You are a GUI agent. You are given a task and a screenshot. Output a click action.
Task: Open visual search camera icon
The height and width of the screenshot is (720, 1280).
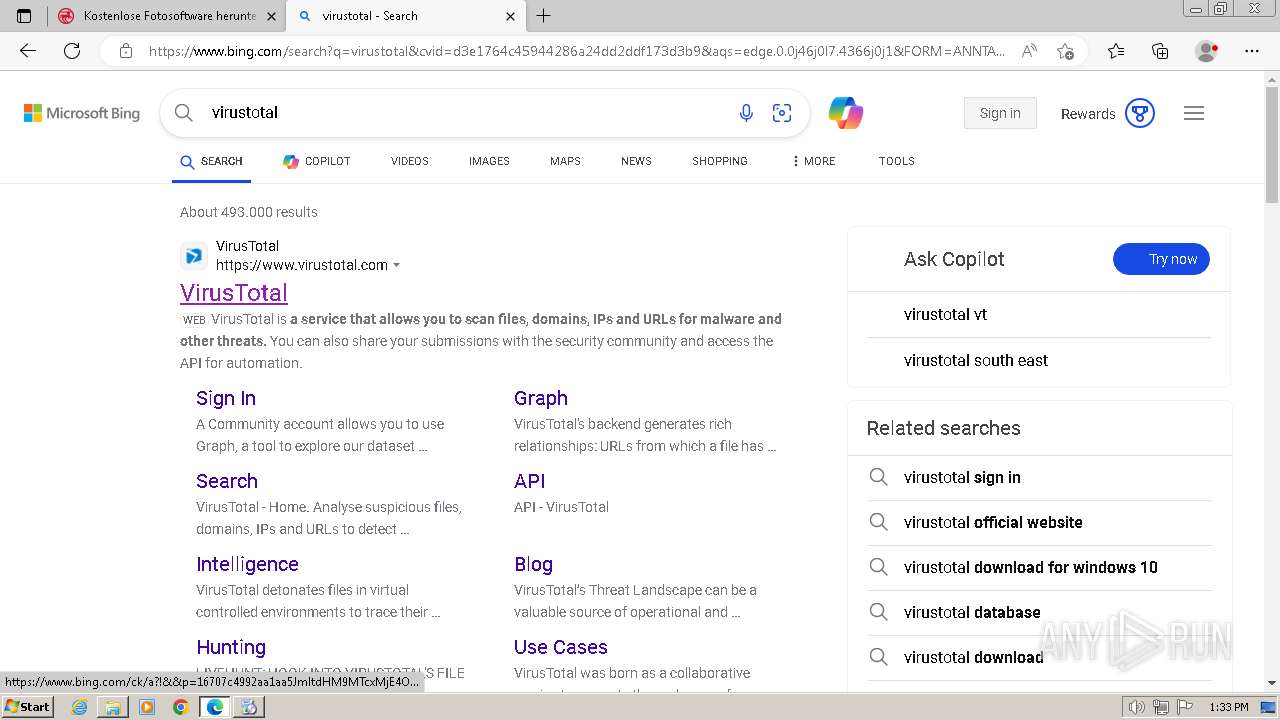(x=782, y=113)
